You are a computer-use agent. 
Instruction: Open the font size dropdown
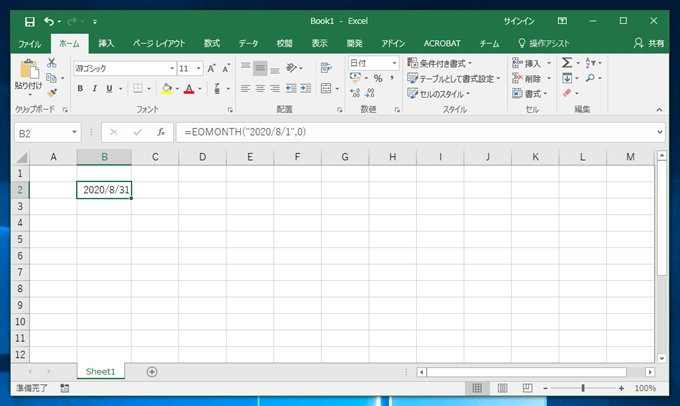[198, 69]
